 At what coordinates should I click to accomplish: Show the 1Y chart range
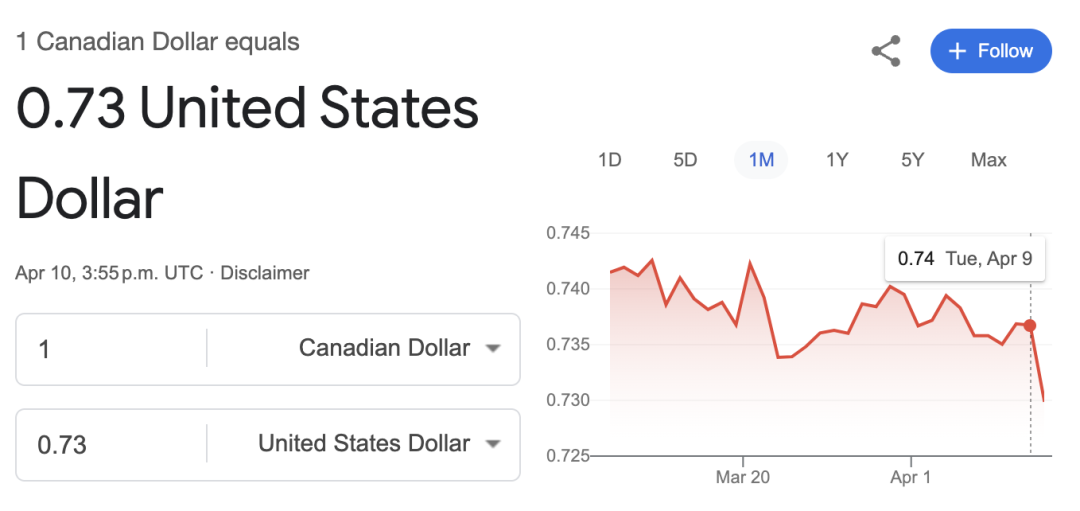tap(837, 160)
